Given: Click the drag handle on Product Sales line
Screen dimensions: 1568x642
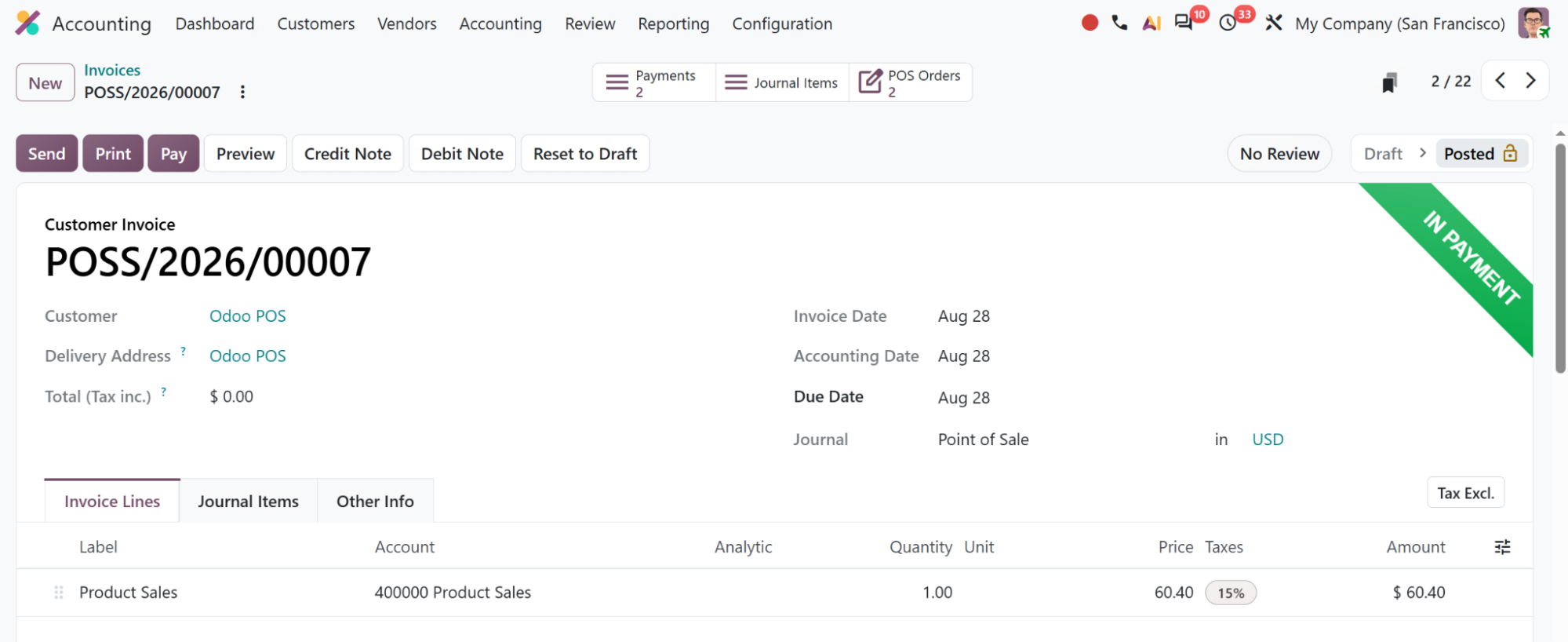Looking at the screenshot, I should click(59, 593).
